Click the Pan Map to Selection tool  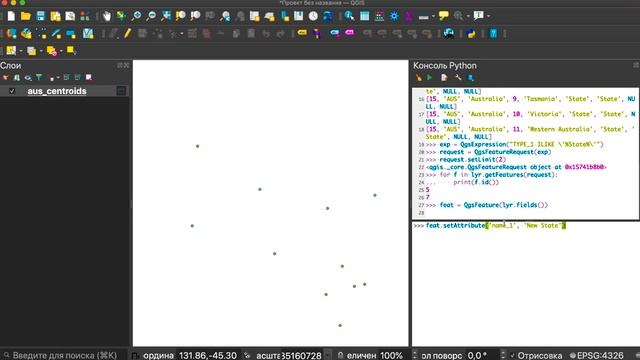point(121,16)
